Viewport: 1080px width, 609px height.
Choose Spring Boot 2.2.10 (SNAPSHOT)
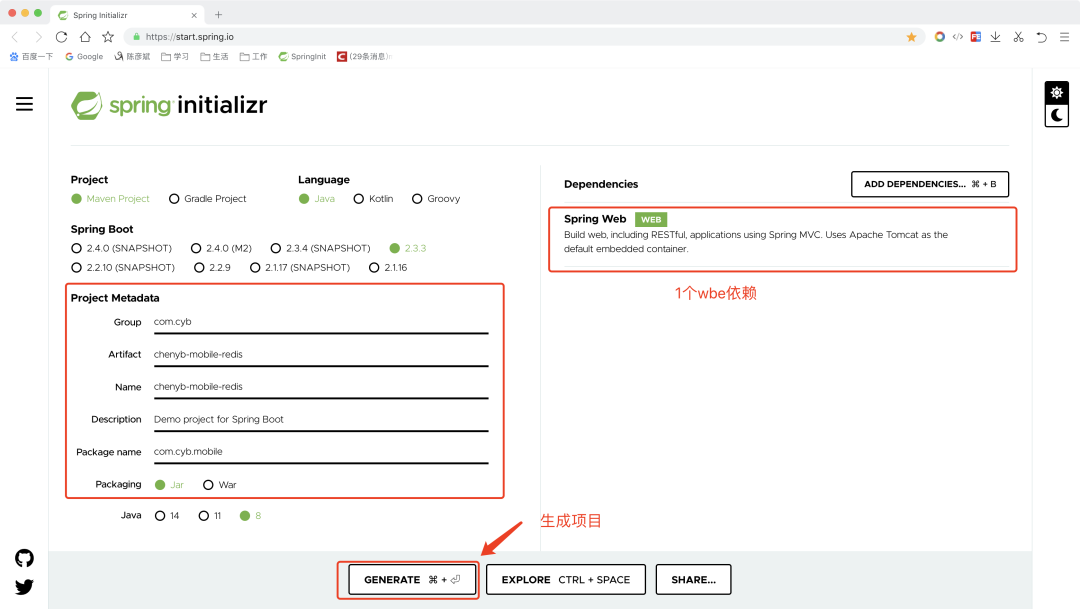(x=123, y=267)
